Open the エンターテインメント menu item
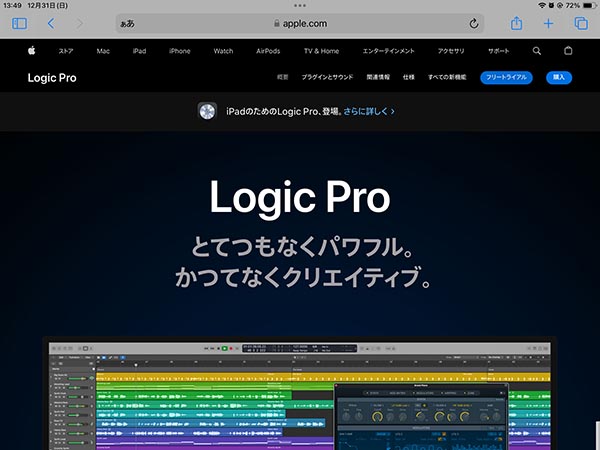 [388, 51]
